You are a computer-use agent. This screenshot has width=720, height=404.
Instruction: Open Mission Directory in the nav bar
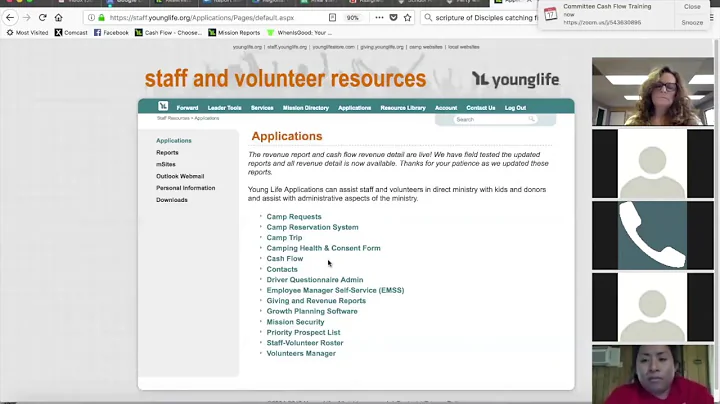click(x=306, y=108)
